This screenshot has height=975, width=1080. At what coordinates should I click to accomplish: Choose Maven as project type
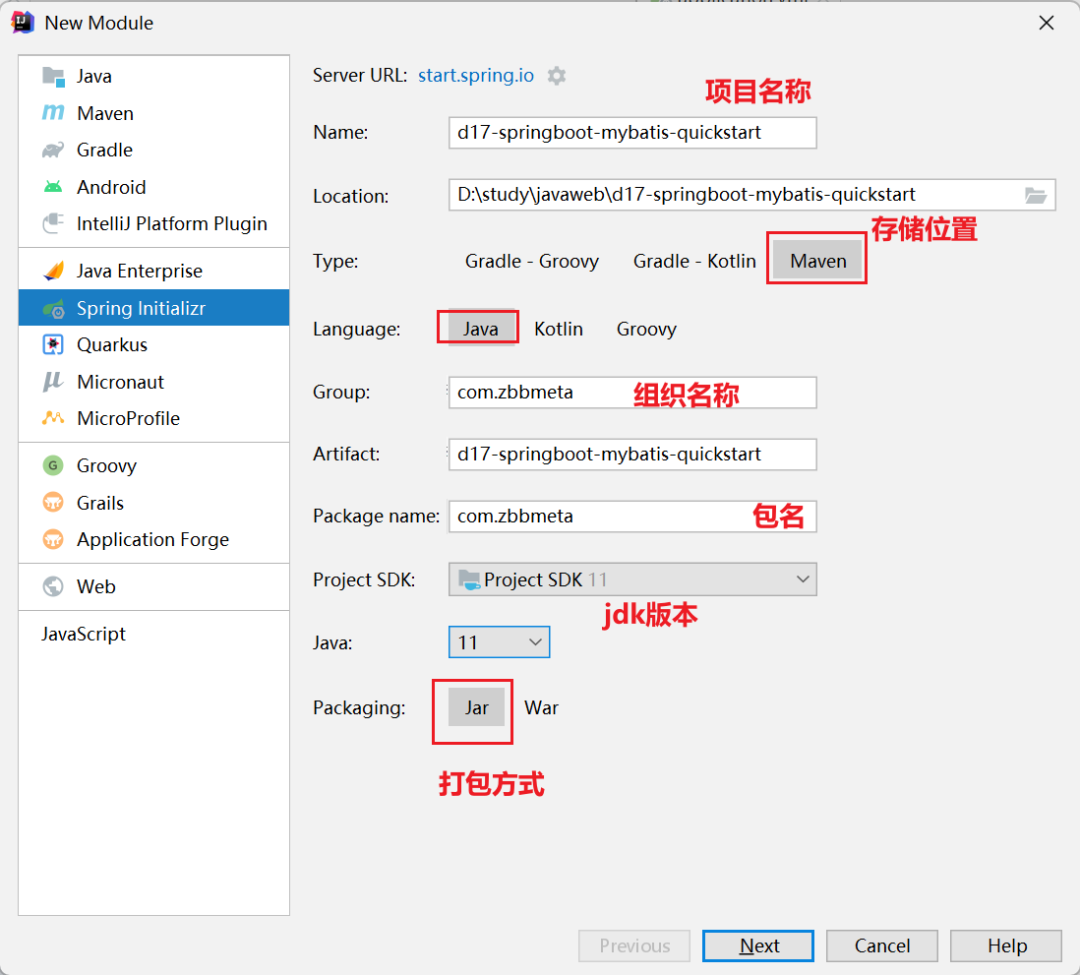[x=818, y=261]
